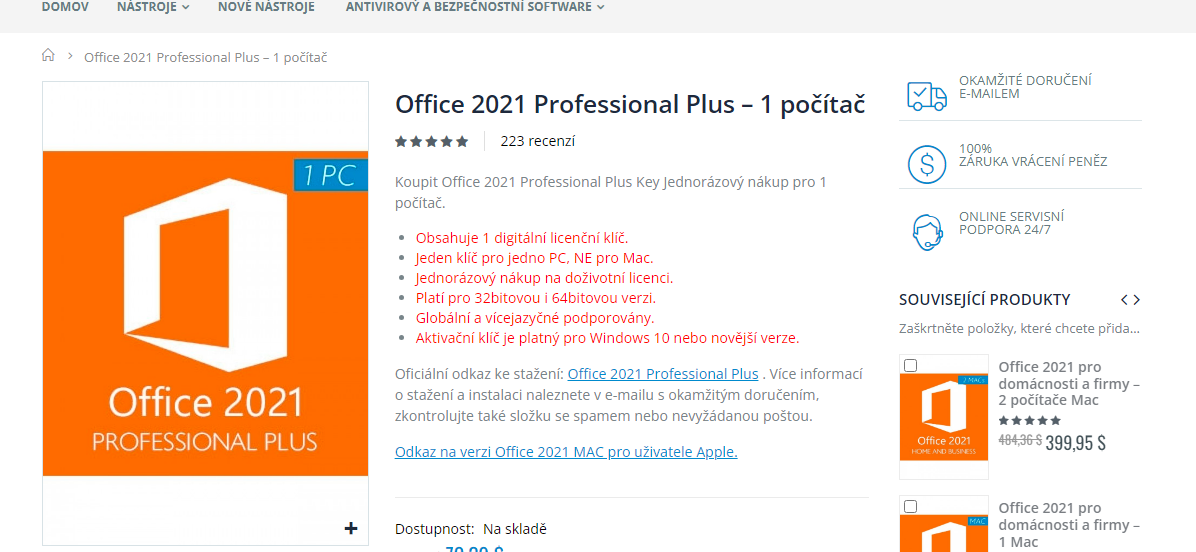Check the Office 2021 1 Mac product checkbox
This screenshot has width=1196, height=552.
click(x=910, y=507)
